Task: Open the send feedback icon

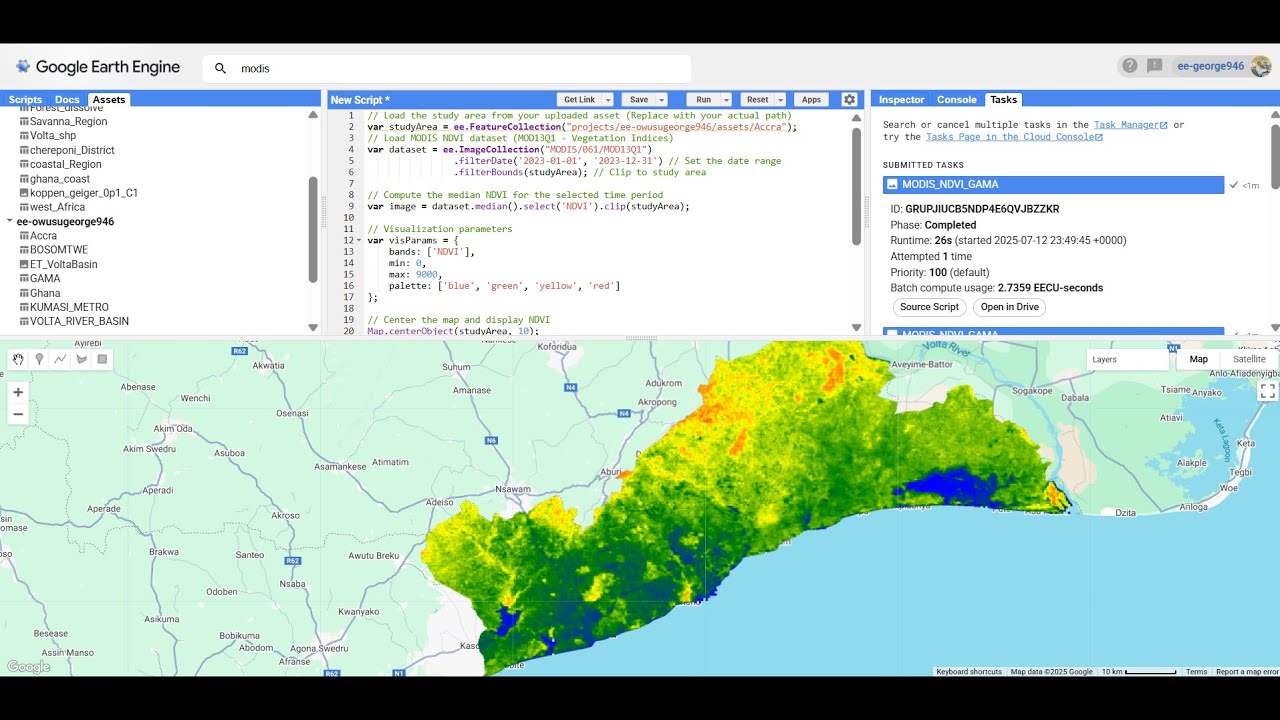Action: pyautogui.click(x=1154, y=66)
